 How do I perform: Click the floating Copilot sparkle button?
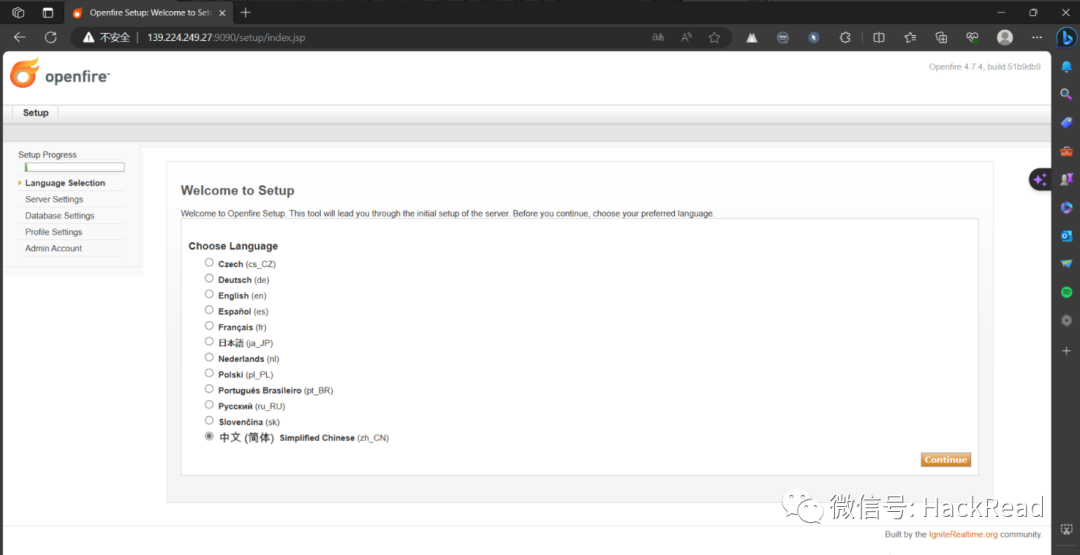(x=1040, y=180)
